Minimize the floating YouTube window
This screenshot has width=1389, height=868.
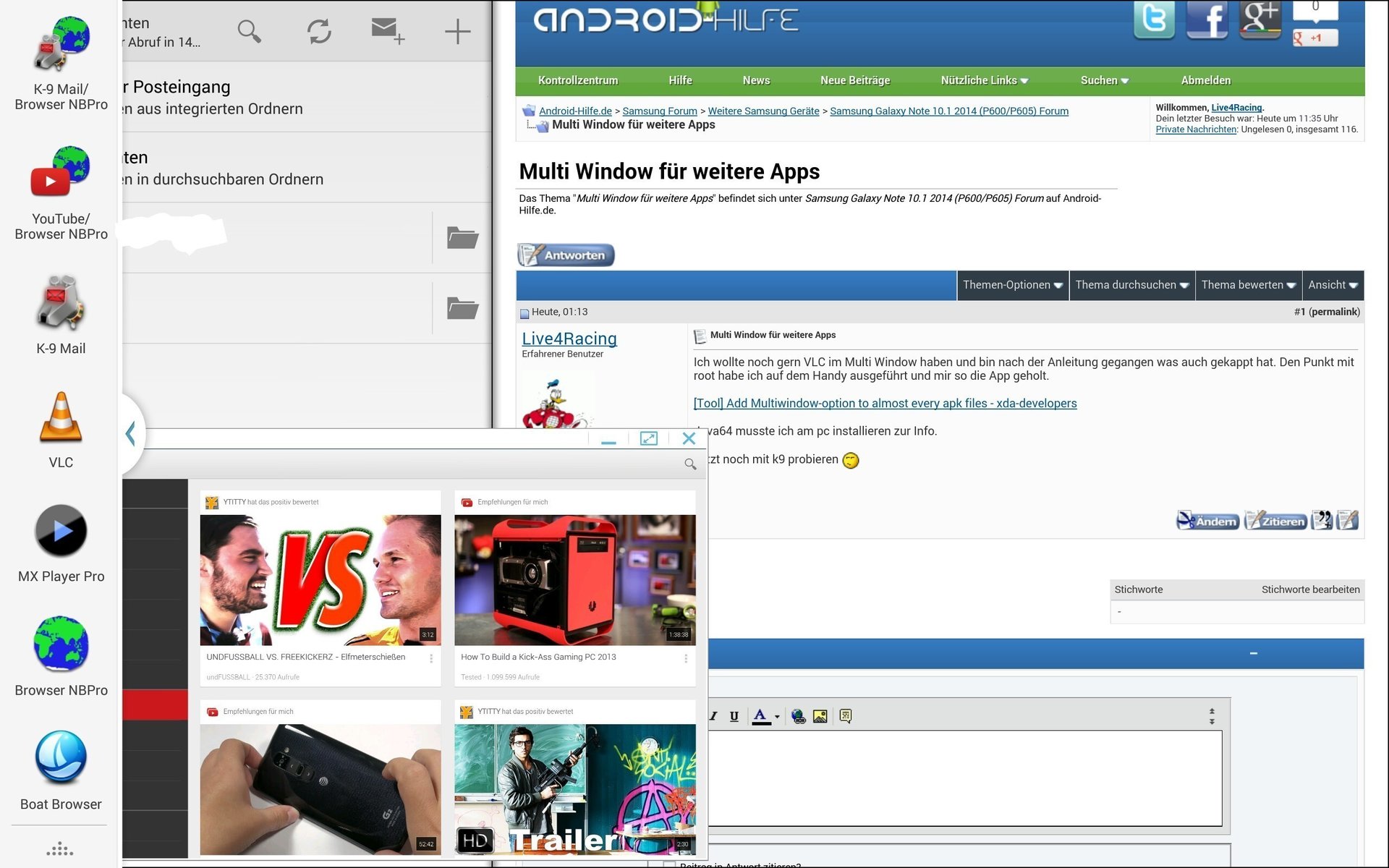(608, 439)
